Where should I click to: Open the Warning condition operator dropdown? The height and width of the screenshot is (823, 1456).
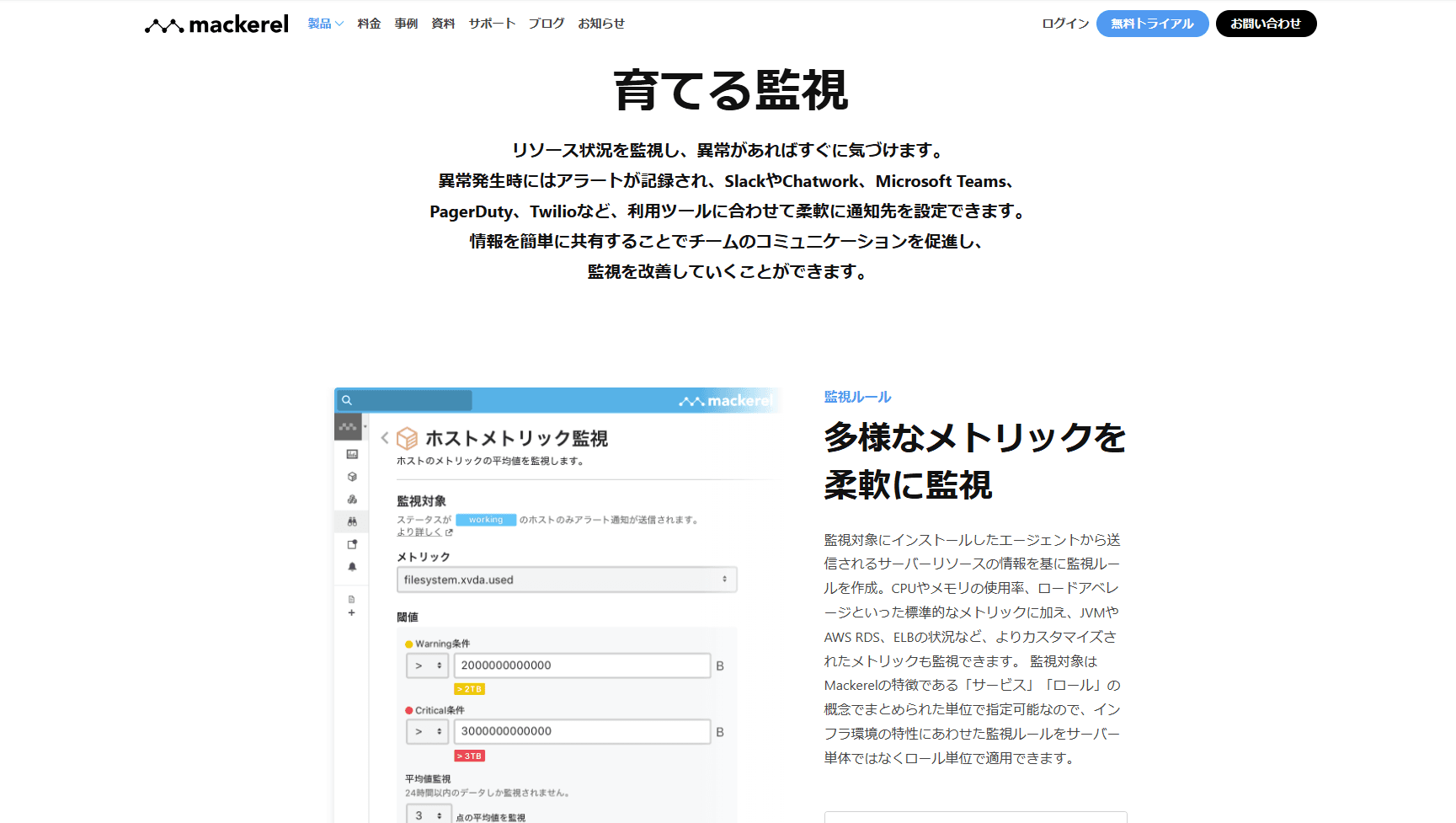pos(428,665)
